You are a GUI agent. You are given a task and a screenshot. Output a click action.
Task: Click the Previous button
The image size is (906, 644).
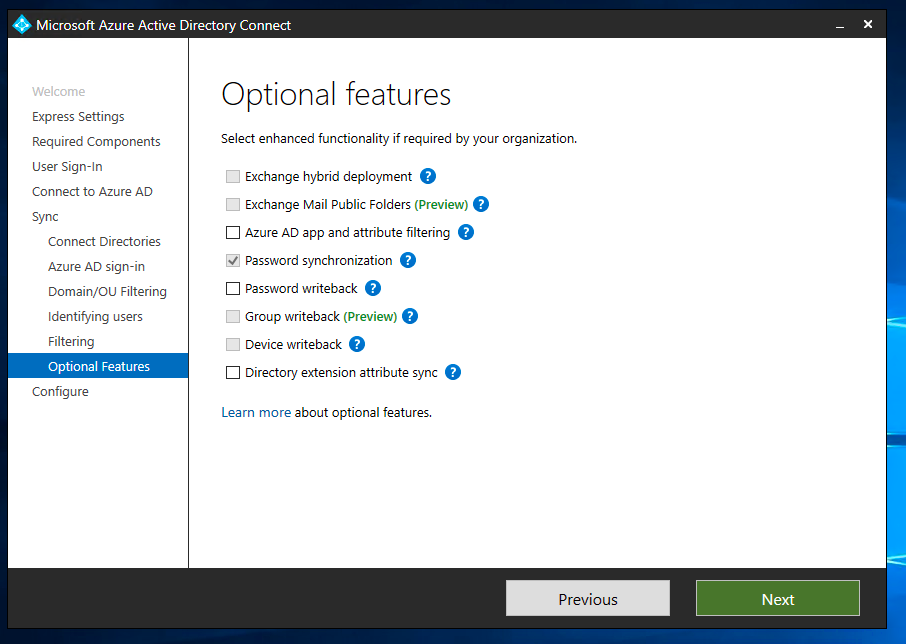point(588,598)
